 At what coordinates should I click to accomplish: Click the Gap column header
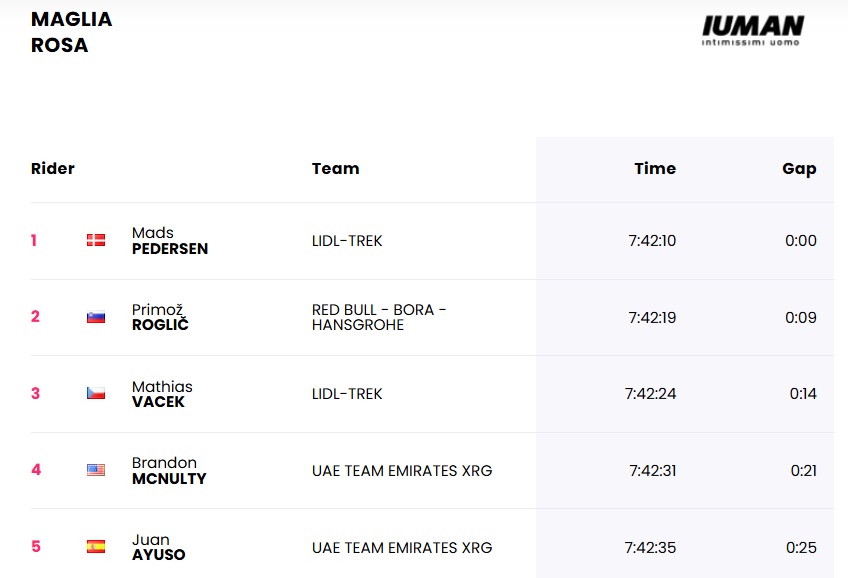click(798, 168)
